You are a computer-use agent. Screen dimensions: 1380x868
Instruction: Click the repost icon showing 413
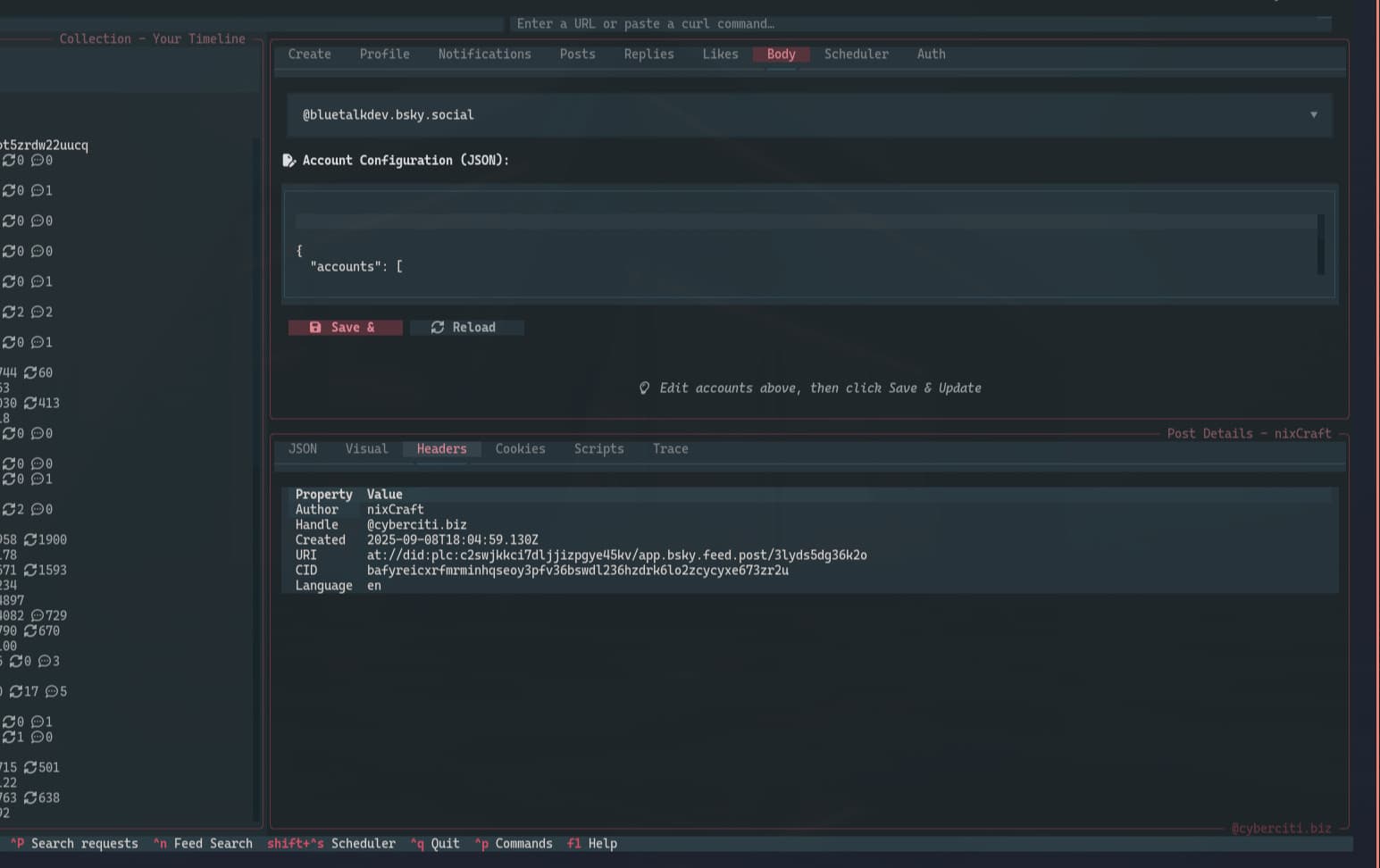30,404
